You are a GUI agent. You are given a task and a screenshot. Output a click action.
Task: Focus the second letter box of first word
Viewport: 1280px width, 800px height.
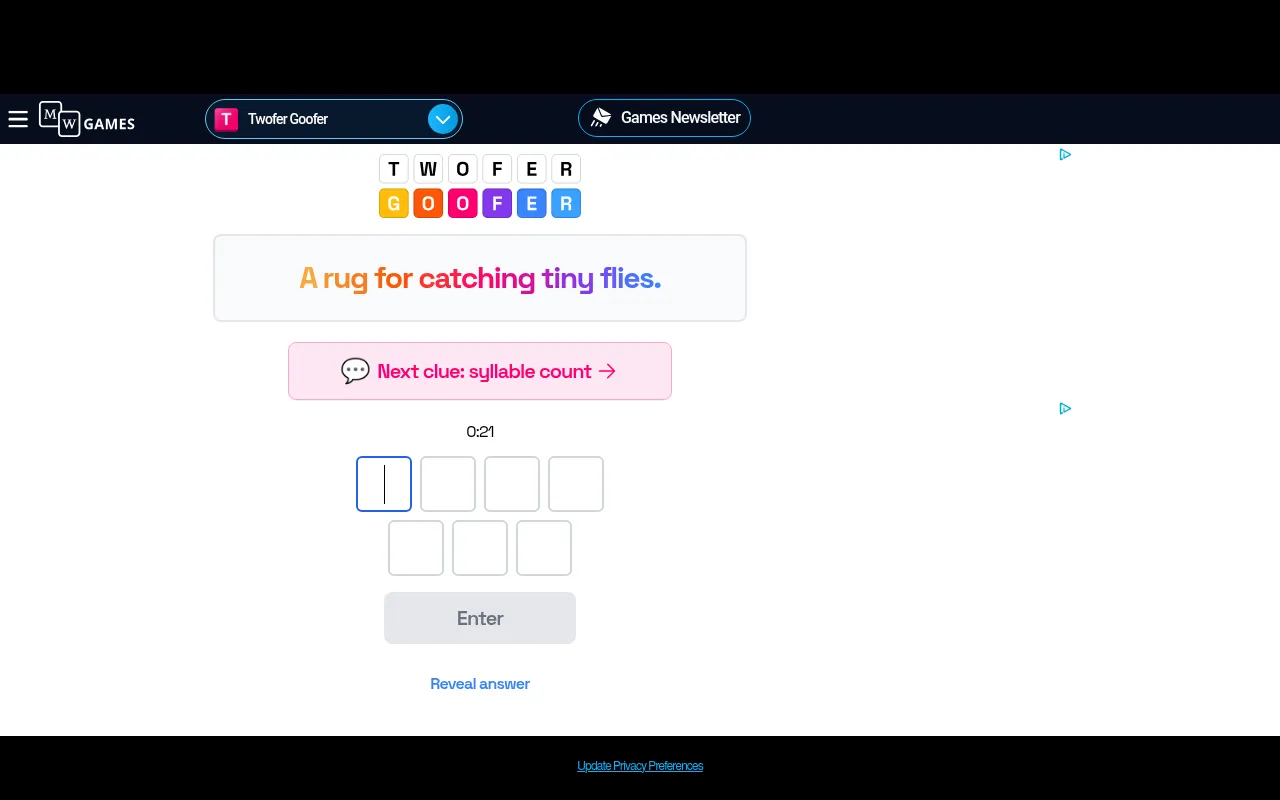coord(448,484)
